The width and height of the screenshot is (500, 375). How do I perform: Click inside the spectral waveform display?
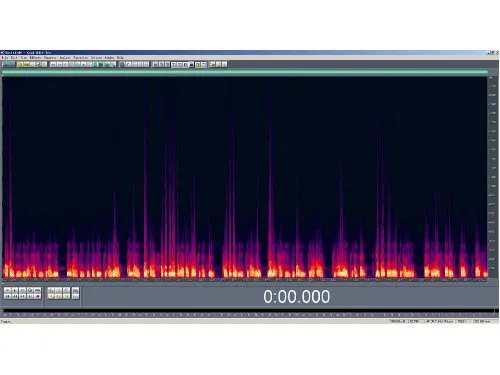(x=245, y=177)
